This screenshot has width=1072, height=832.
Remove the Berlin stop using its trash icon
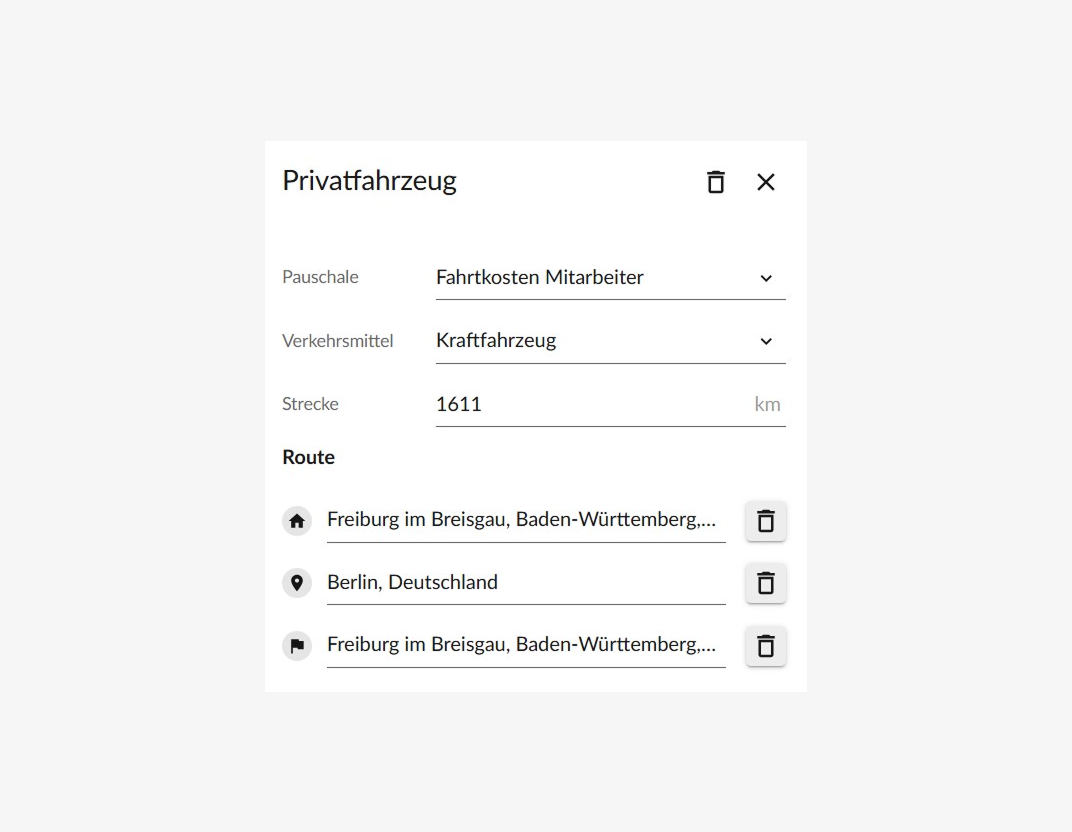coord(765,583)
